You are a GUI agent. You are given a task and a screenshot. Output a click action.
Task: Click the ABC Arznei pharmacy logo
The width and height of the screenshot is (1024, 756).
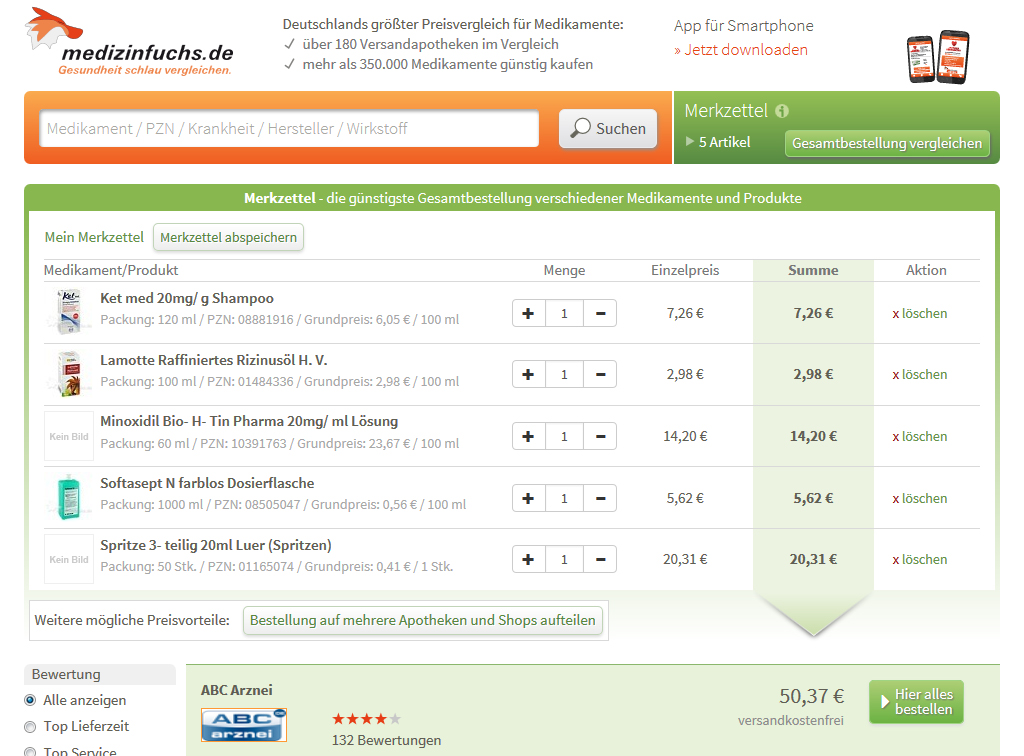click(243, 725)
